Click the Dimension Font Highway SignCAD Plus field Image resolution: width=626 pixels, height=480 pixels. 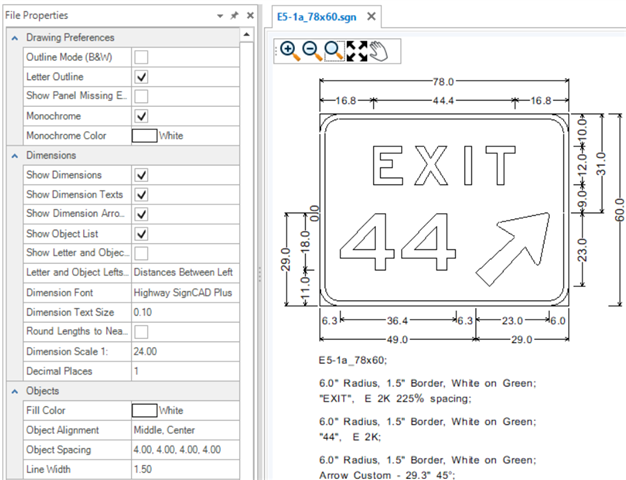[185, 292]
